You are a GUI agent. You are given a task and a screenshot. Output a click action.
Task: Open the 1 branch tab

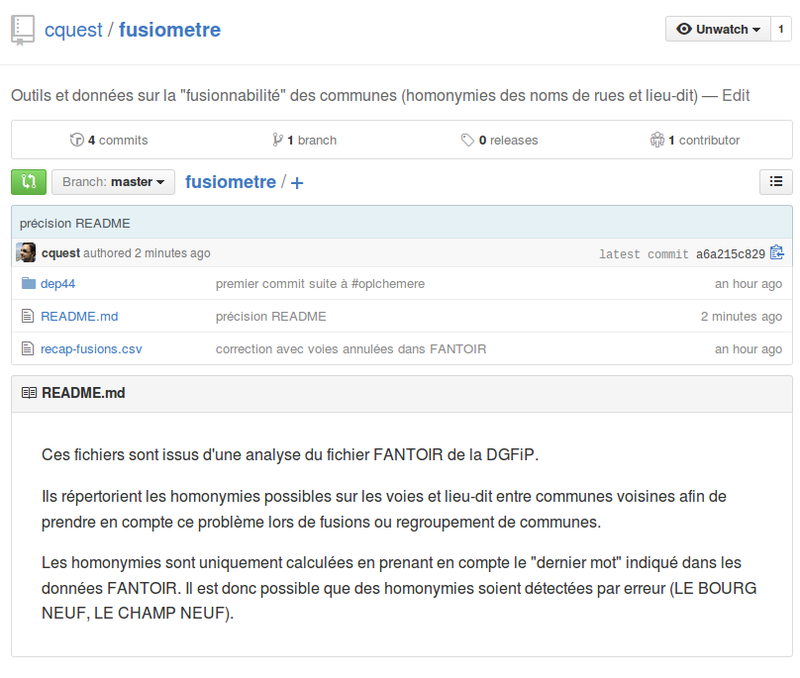[x=304, y=140]
